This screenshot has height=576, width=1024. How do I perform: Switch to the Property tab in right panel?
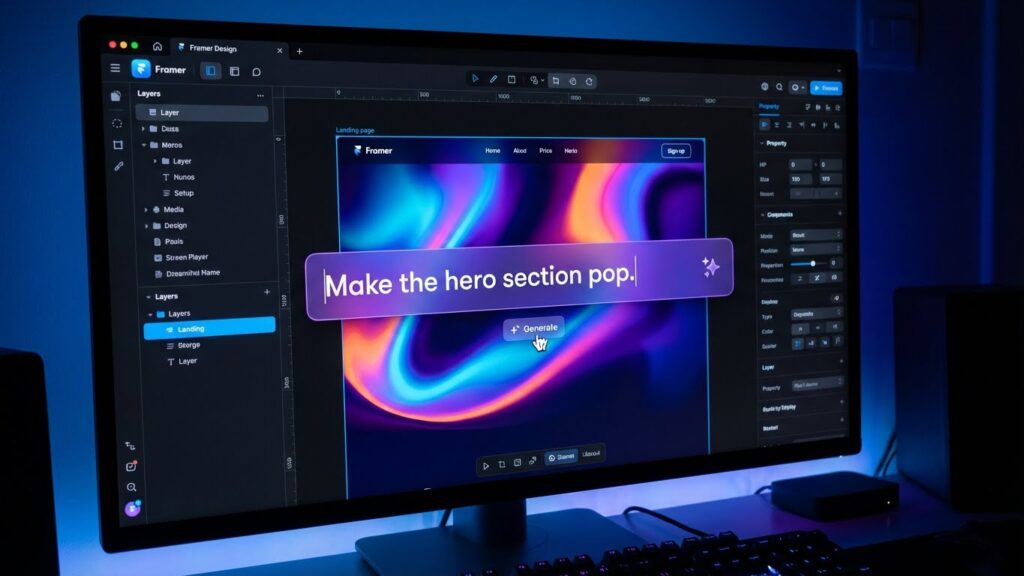click(769, 106)
